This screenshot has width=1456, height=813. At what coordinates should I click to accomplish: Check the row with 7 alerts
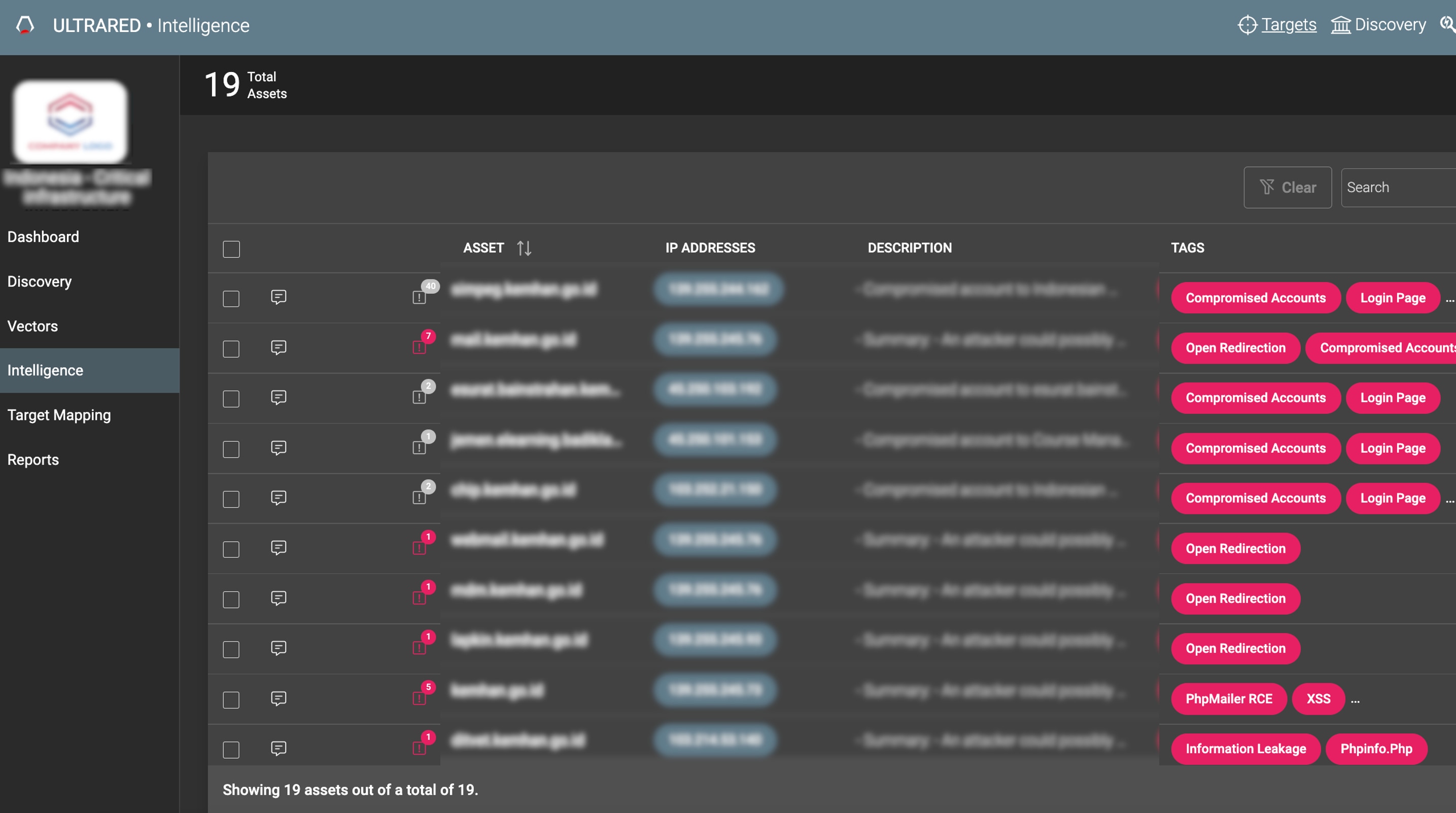coord(231,348)
